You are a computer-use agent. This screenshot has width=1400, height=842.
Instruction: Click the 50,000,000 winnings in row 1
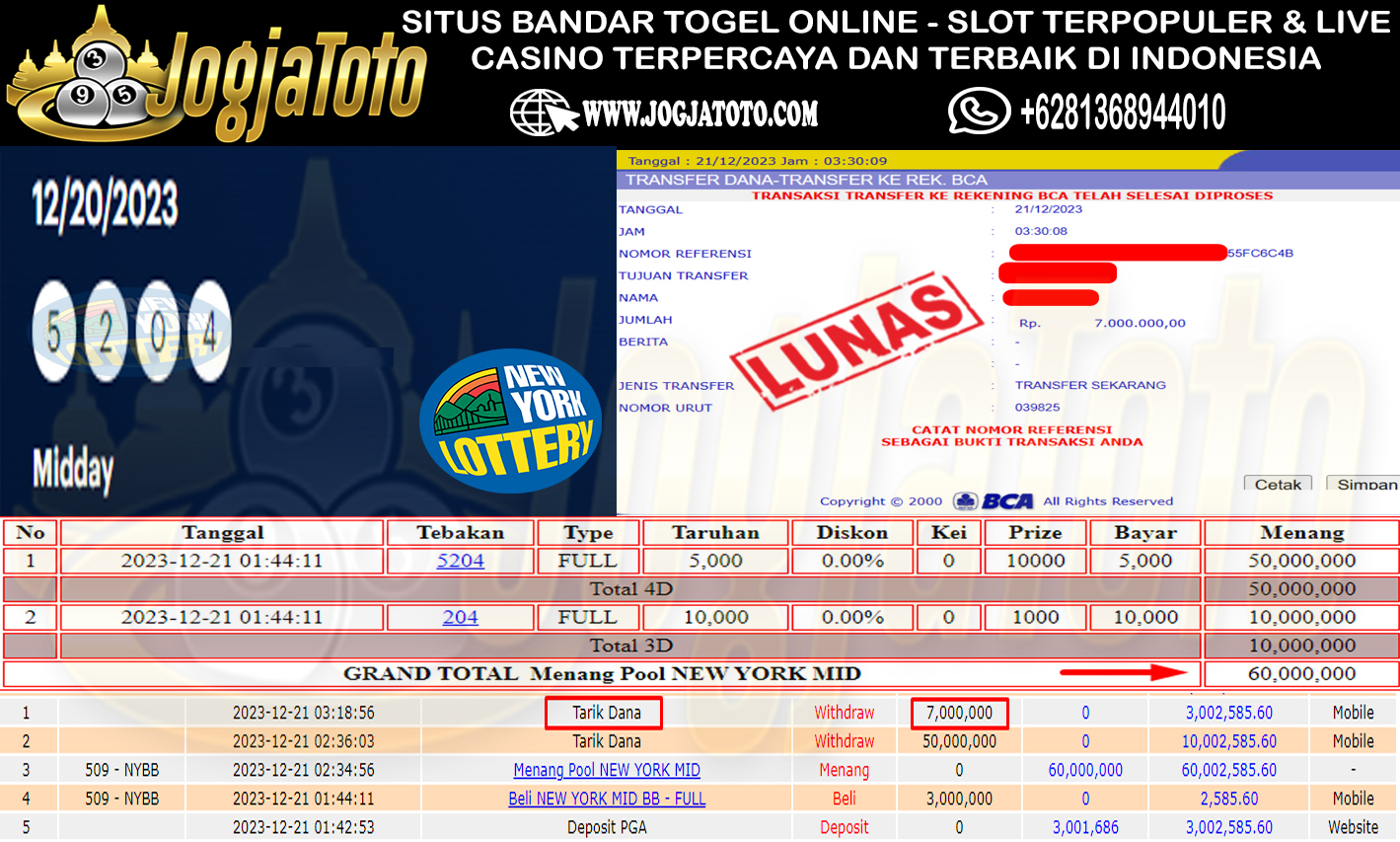click(1301, 561)
